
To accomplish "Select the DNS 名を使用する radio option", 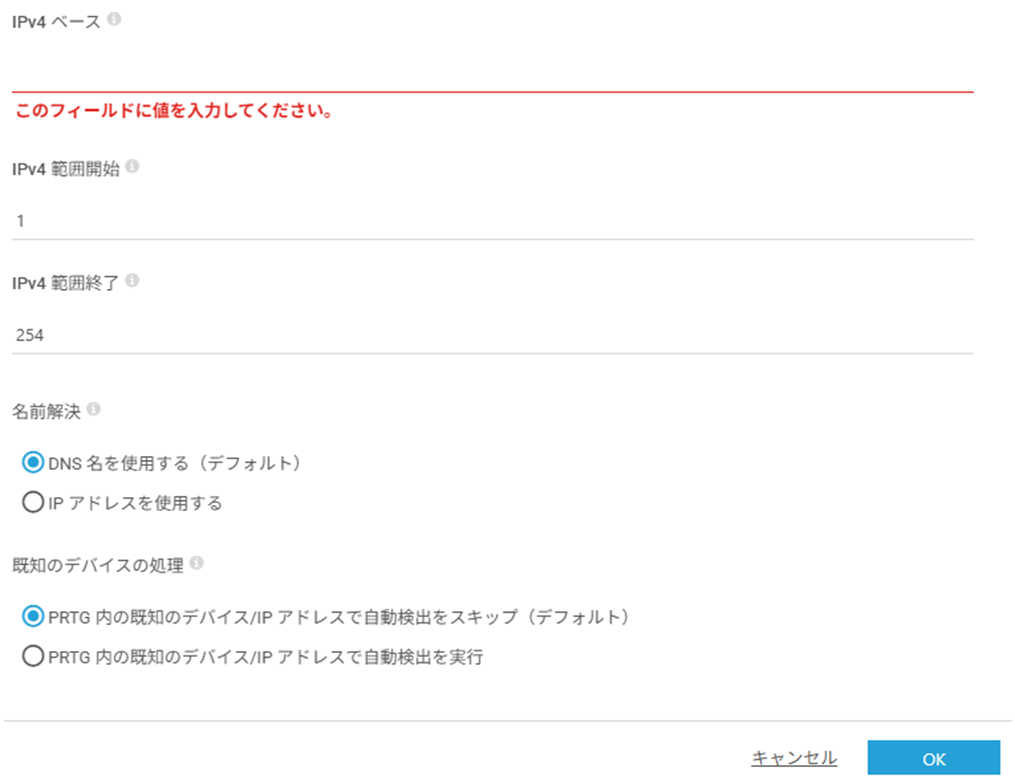I will [33, 463].
